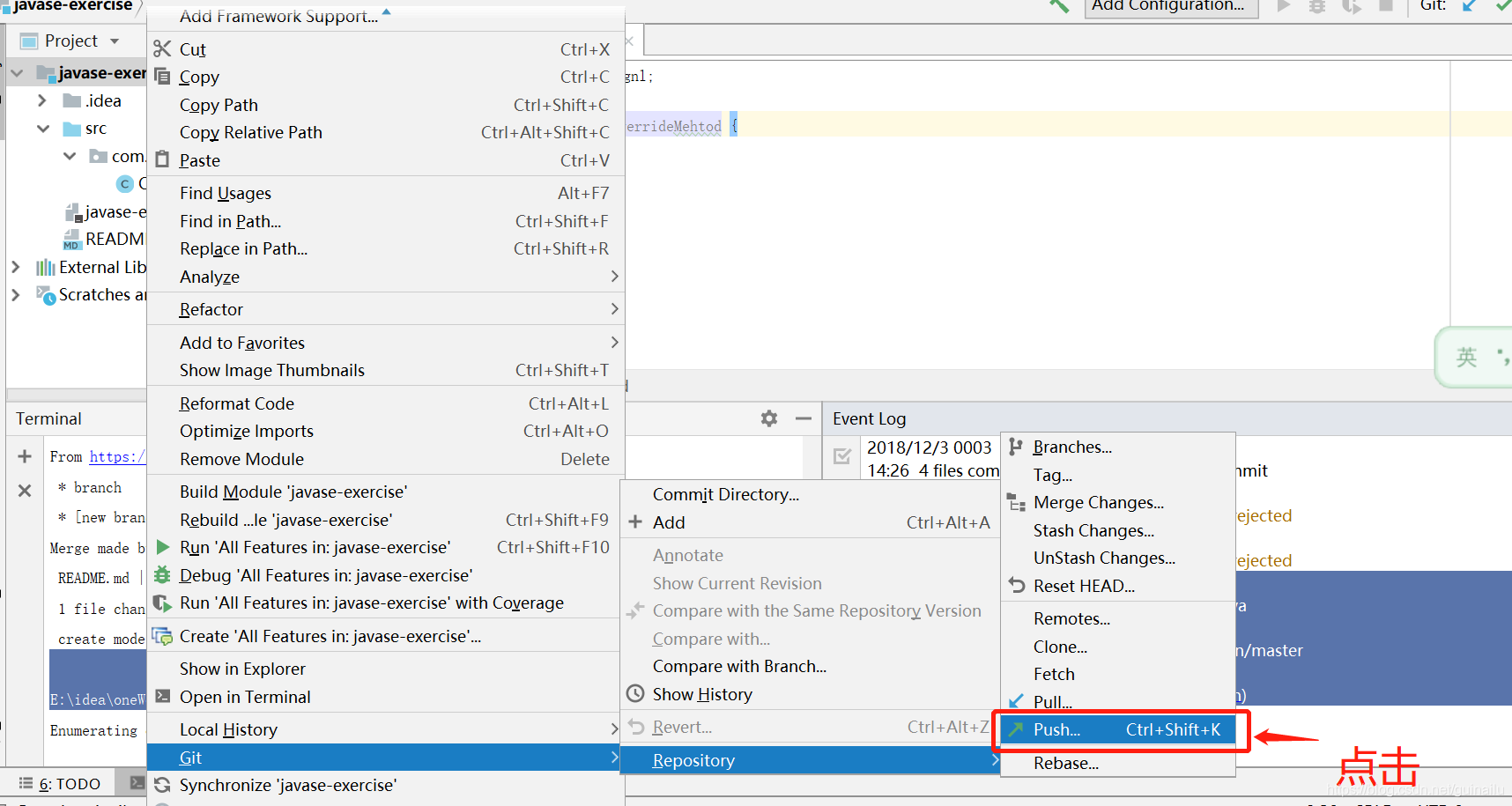Collapse the javase-exercise root node
Screen dimensions: 1512x806
pyautogui.click(x=17, y=73)
